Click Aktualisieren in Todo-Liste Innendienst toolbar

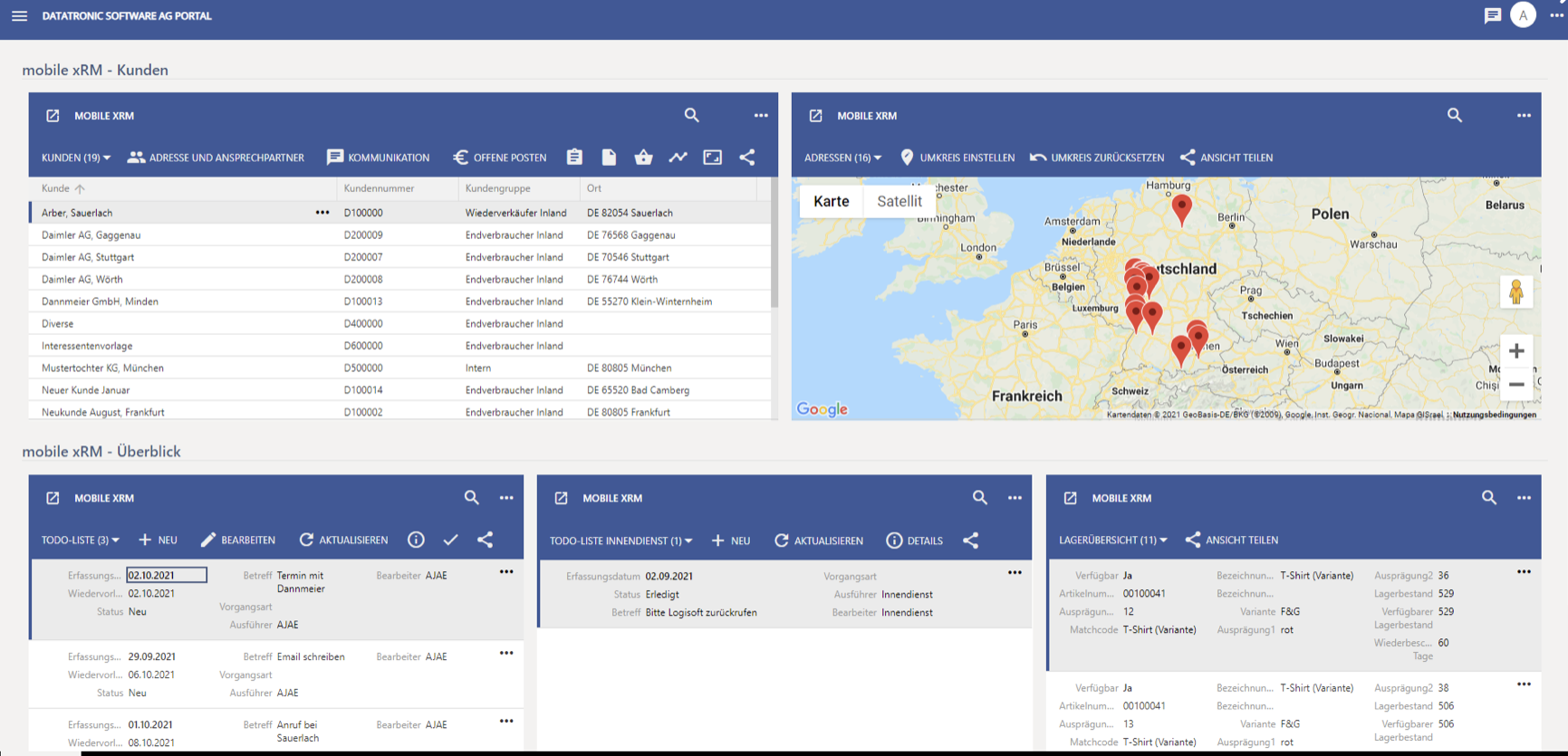coord(819,541)
